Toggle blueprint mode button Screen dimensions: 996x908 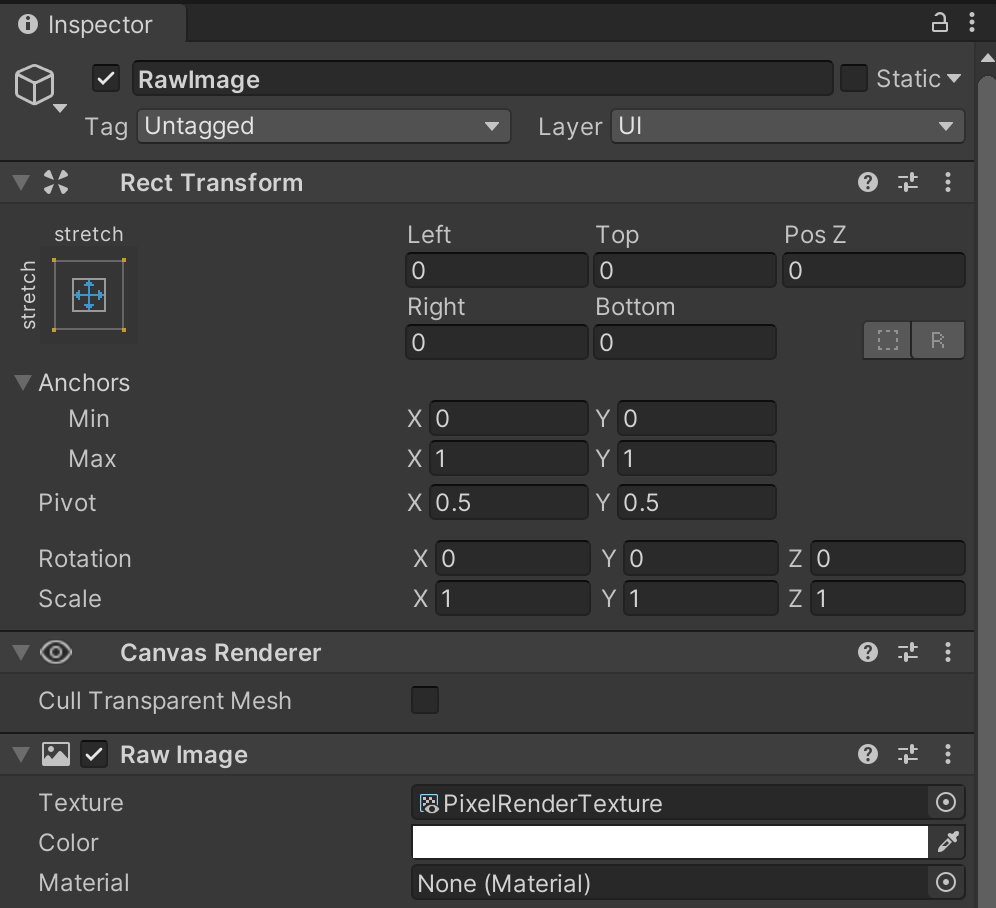click(x=887, y=340)
